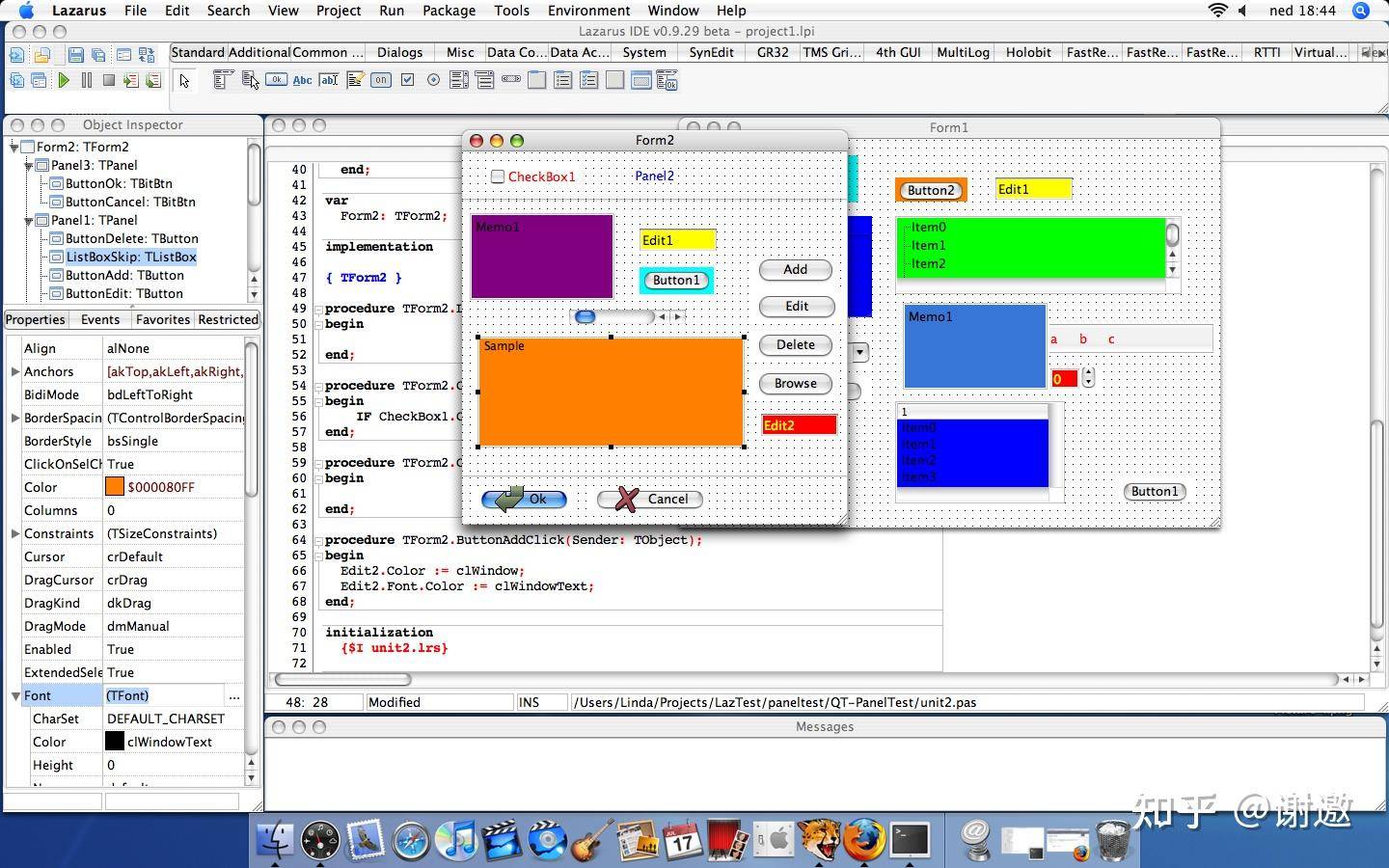The height and width of the screenshot is (868, 1389).
Task: Select ButtonCancel: TBitBtn in component tree
Action: 130,202
